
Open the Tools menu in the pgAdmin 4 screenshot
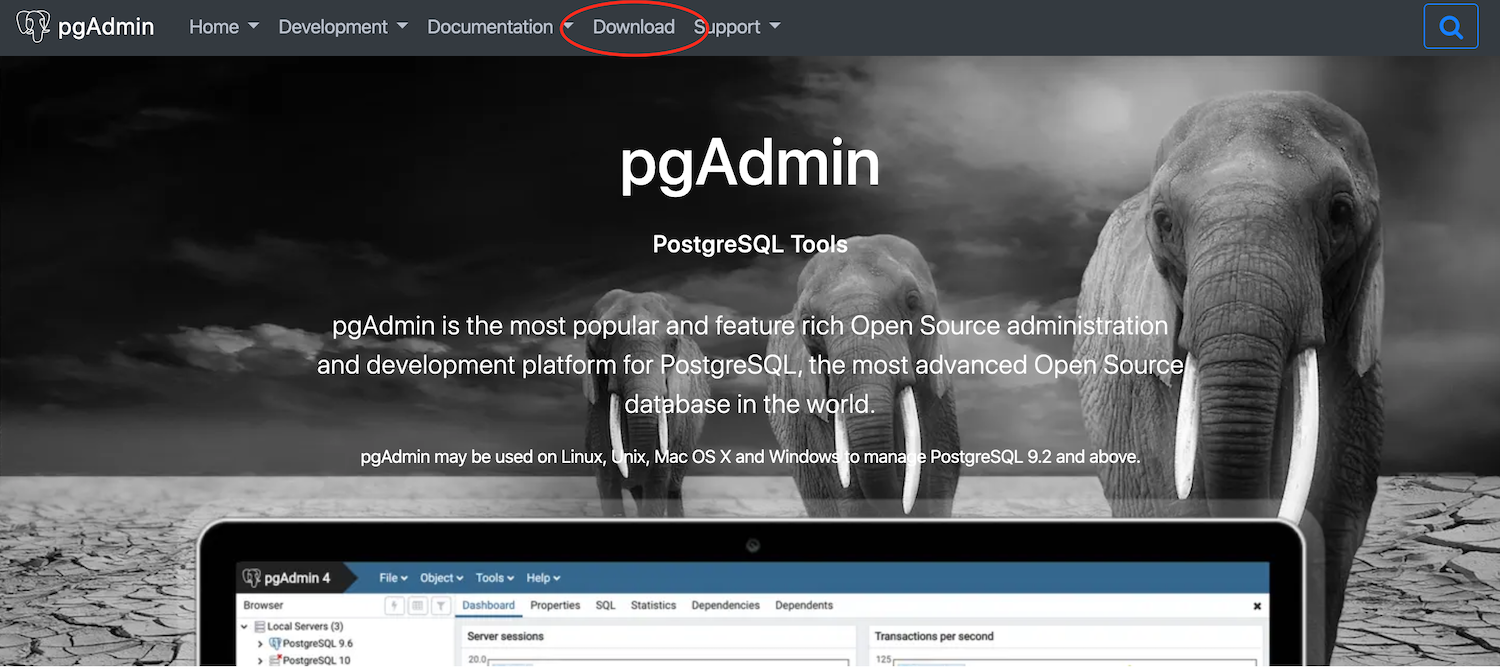point(494,578)
